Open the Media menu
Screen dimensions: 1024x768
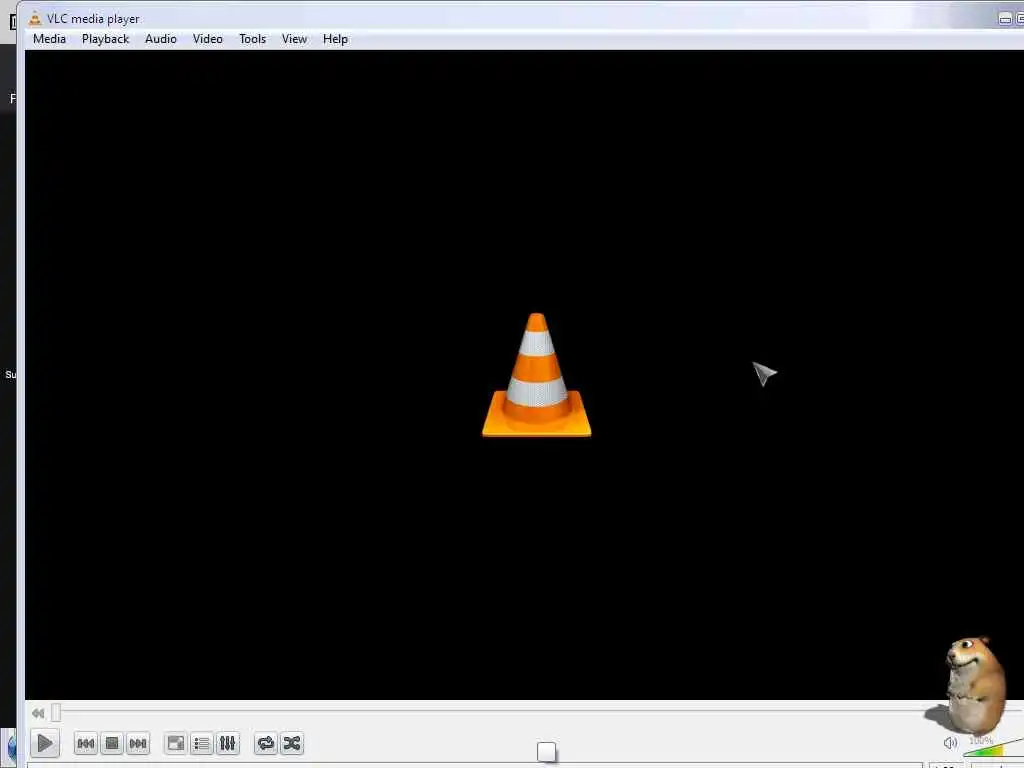[50, 39]
